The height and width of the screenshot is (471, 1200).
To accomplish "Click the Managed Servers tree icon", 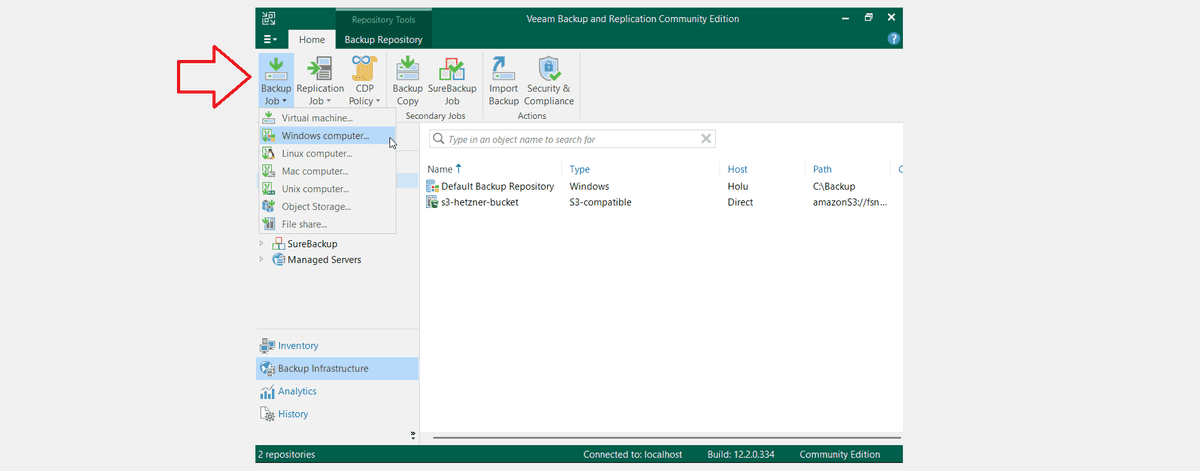I will tap(278, 259).
